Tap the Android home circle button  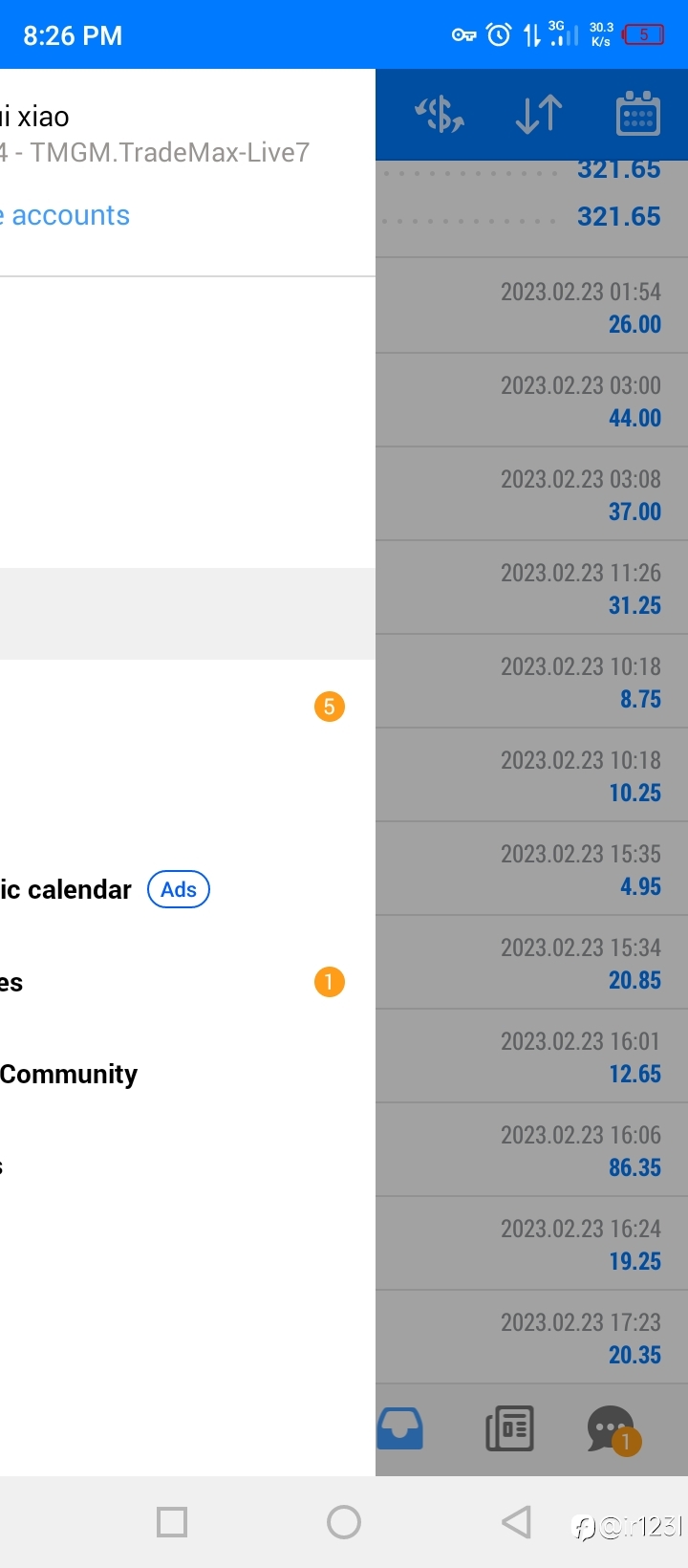[x=344, y=1521]
